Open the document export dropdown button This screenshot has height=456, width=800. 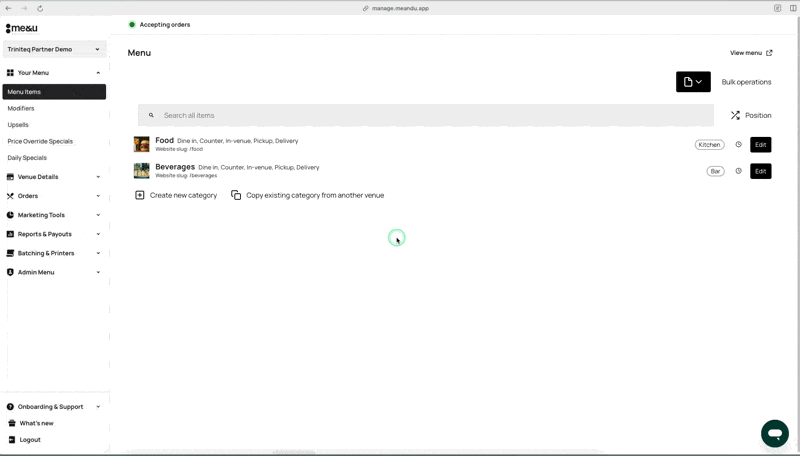tap(693, 82)
